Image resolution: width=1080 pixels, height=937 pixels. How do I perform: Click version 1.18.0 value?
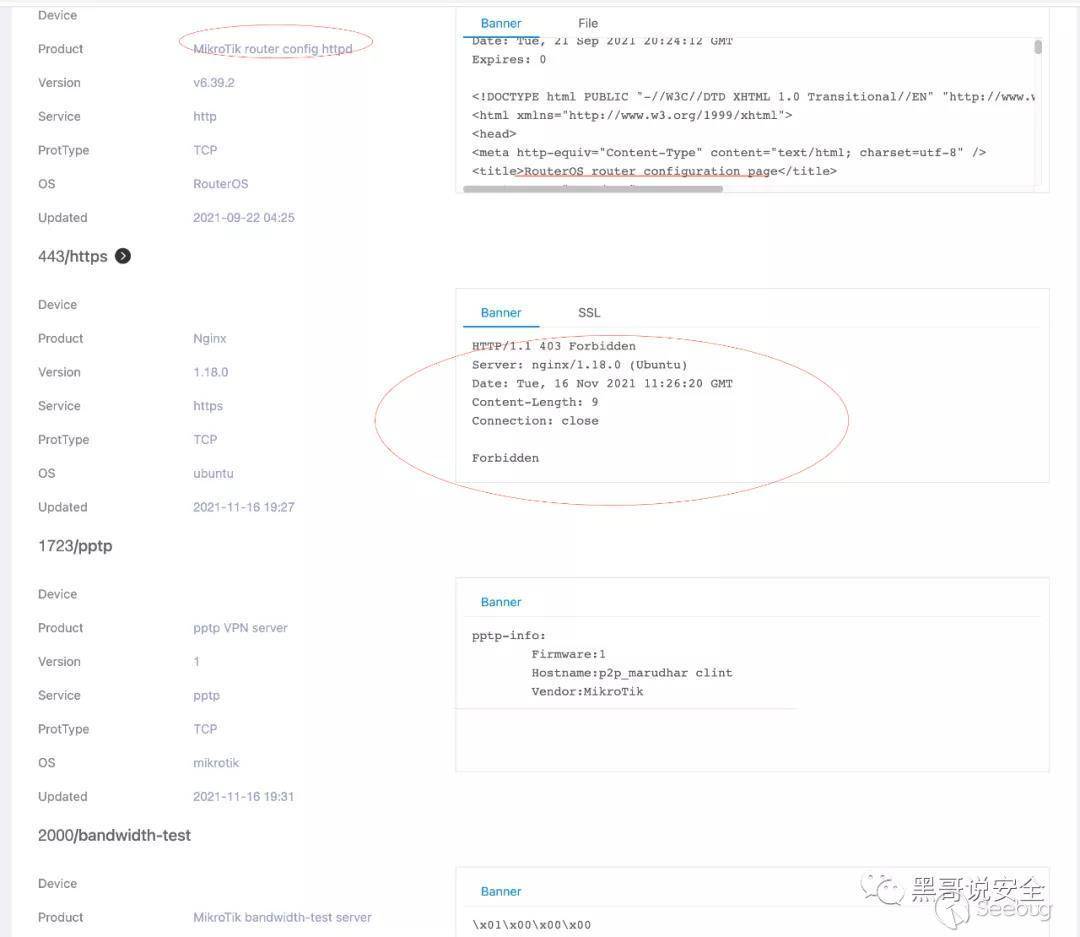(x=210, y=372)
